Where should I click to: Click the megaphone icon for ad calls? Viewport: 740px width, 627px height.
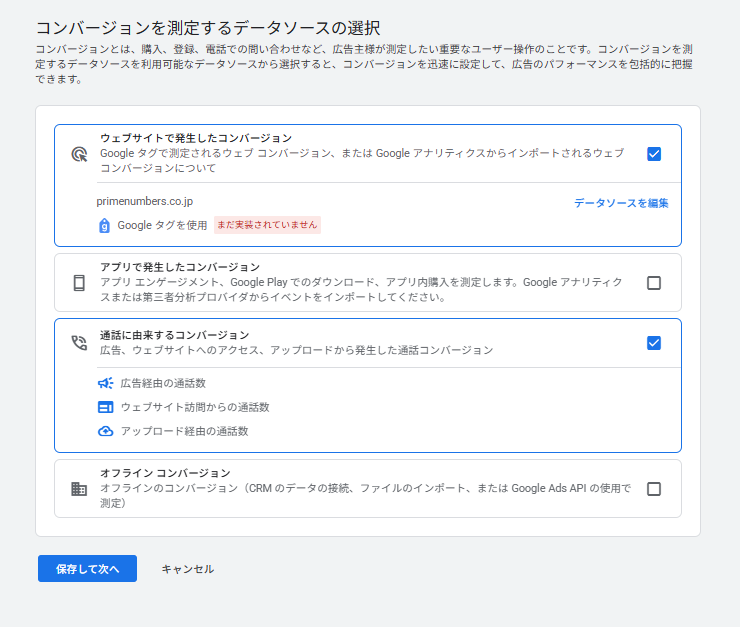click(106, 383)
